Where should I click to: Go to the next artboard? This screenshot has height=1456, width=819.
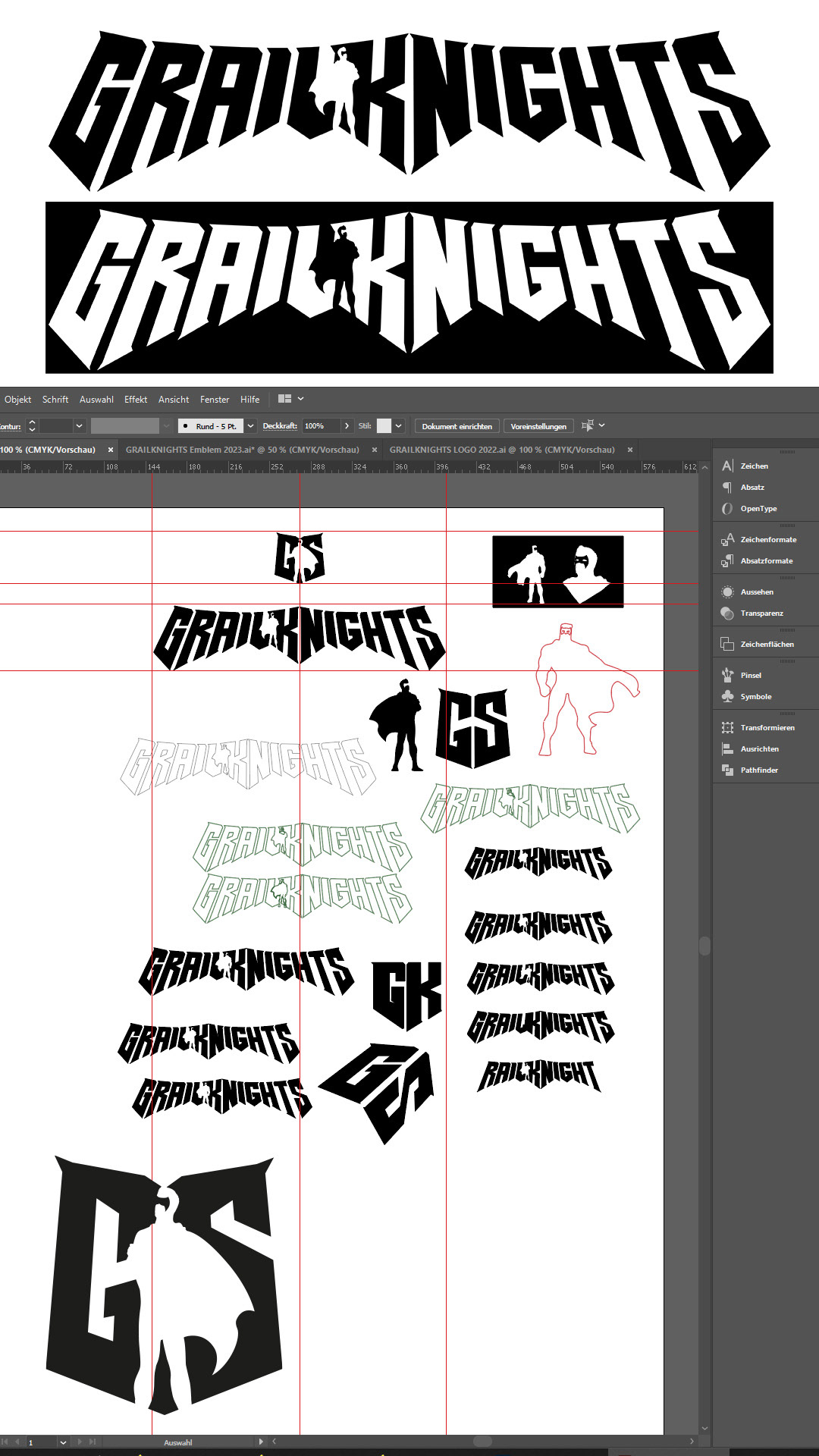click(80, 1442)
